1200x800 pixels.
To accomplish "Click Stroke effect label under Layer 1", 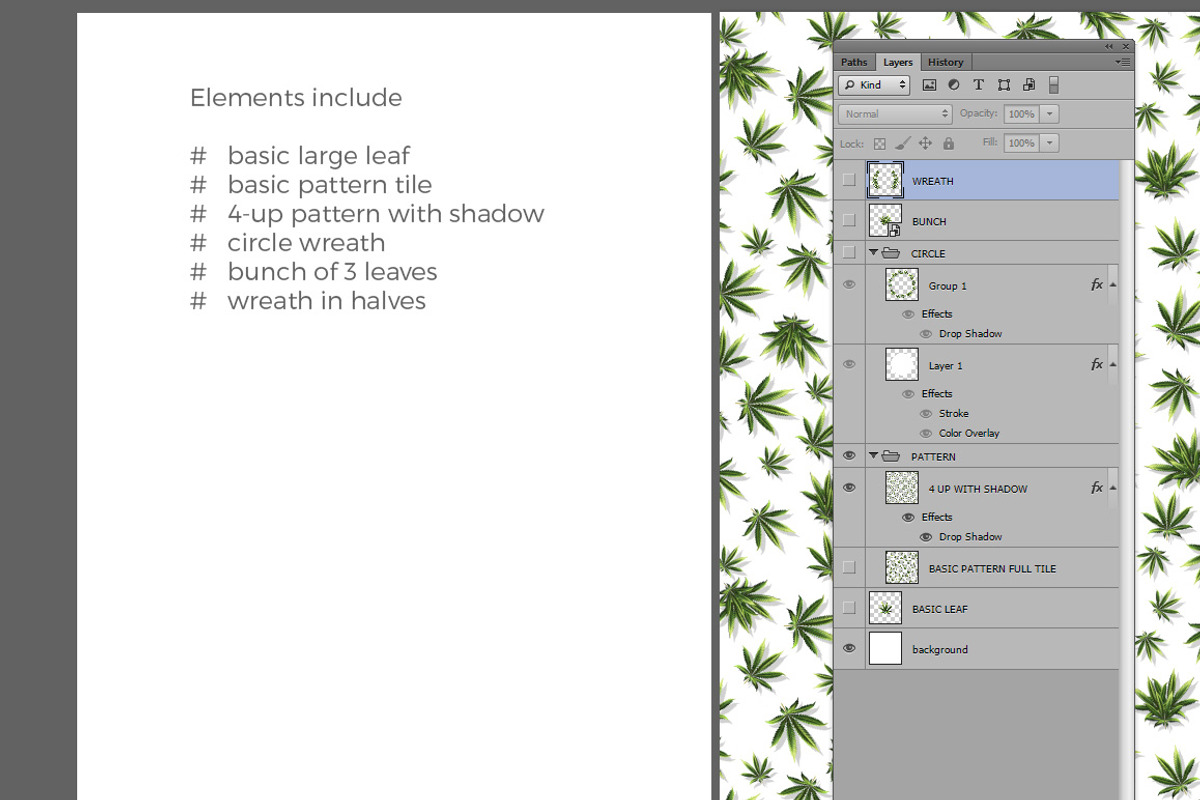I will [954, 413].
